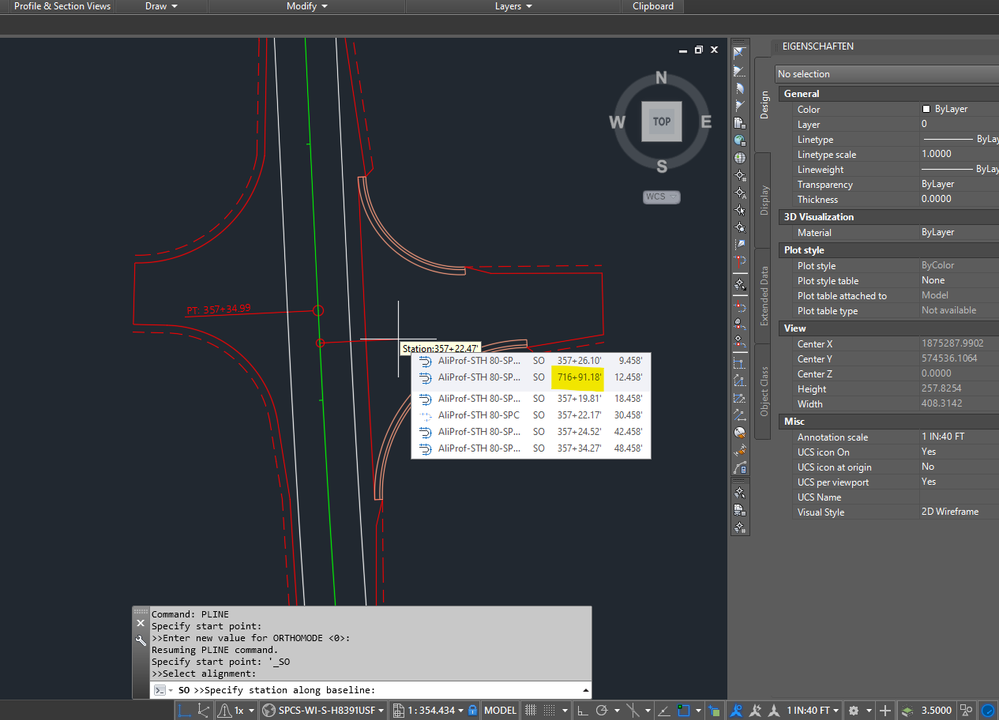Select the Profile Grade Station icon
The image size is (999, 720).
(739, 381)
